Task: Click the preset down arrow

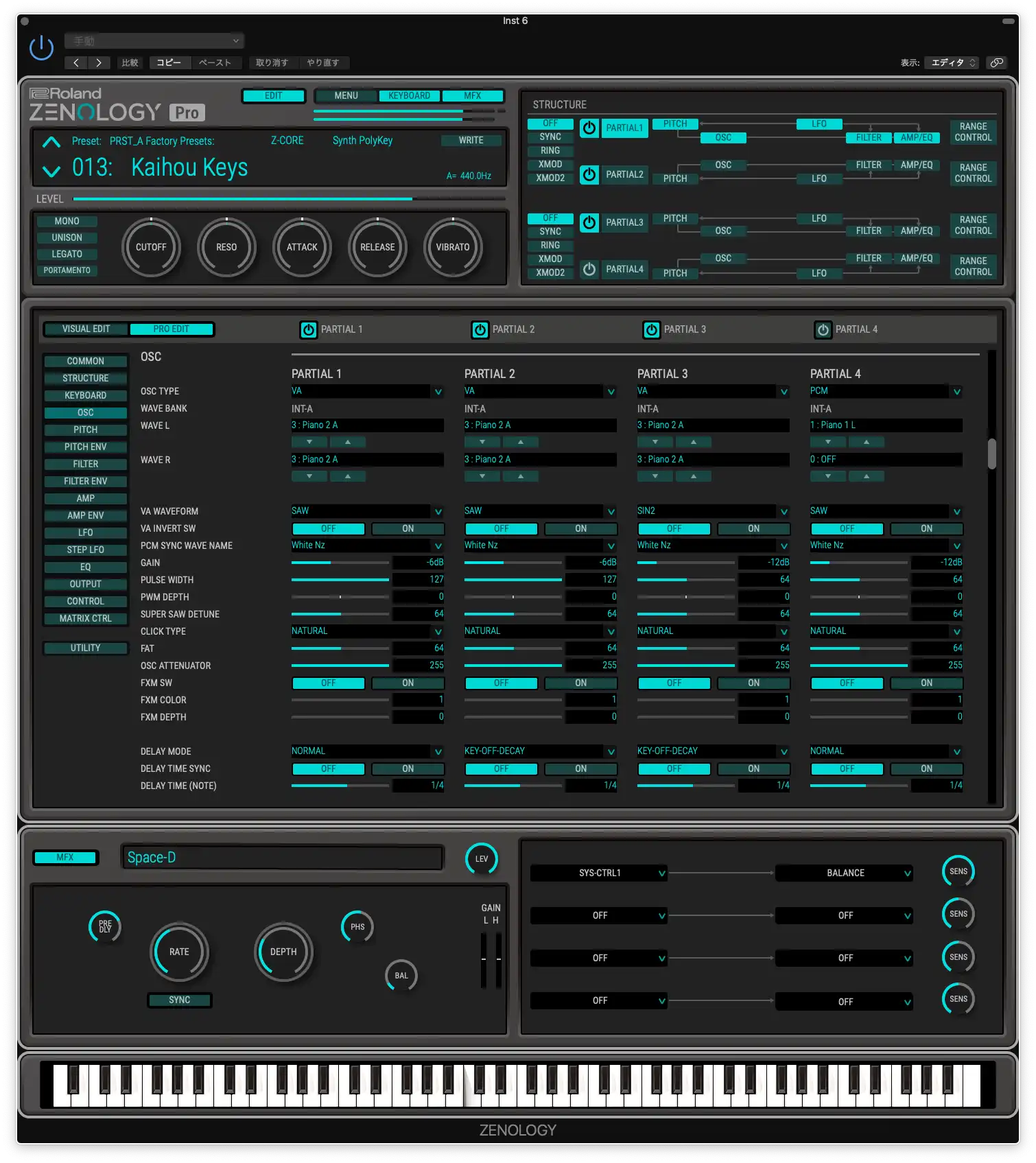Action: pos(51,170)
